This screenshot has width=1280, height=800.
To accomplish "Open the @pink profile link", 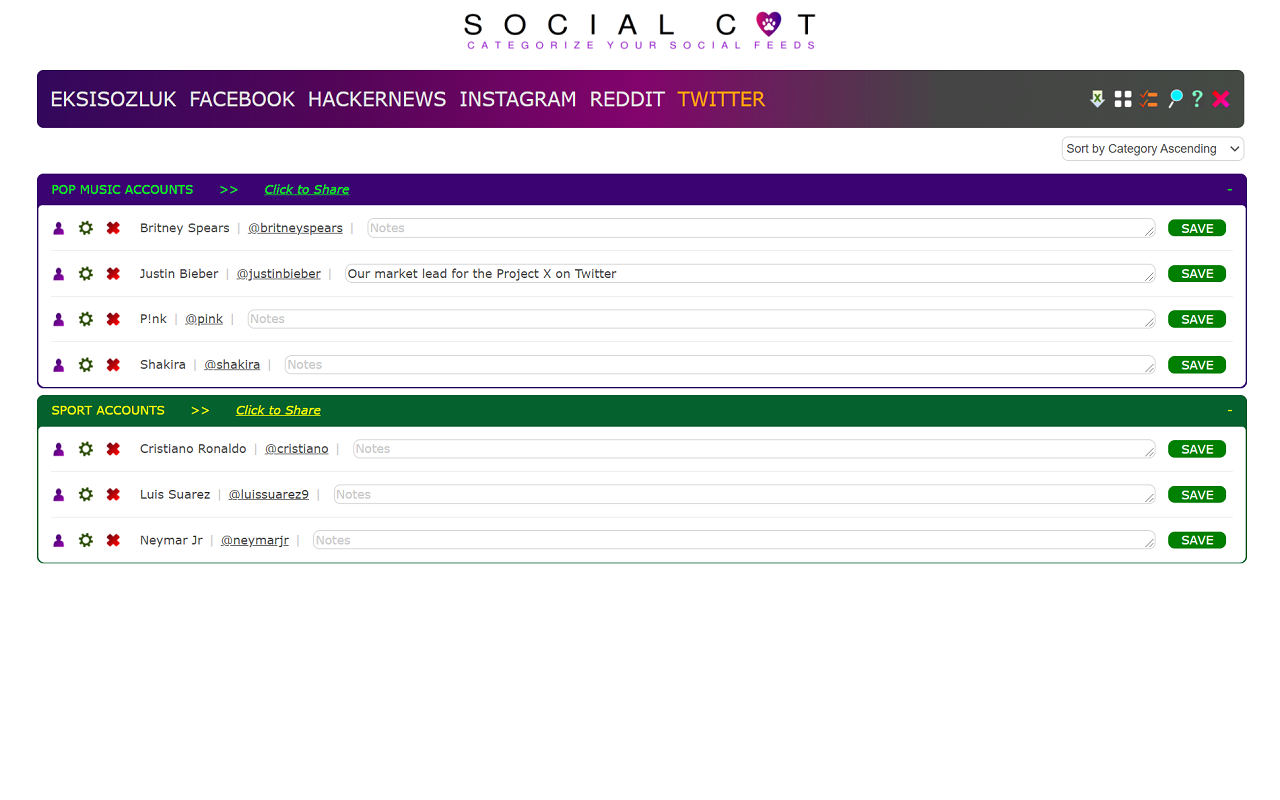I will click(204, 319).
